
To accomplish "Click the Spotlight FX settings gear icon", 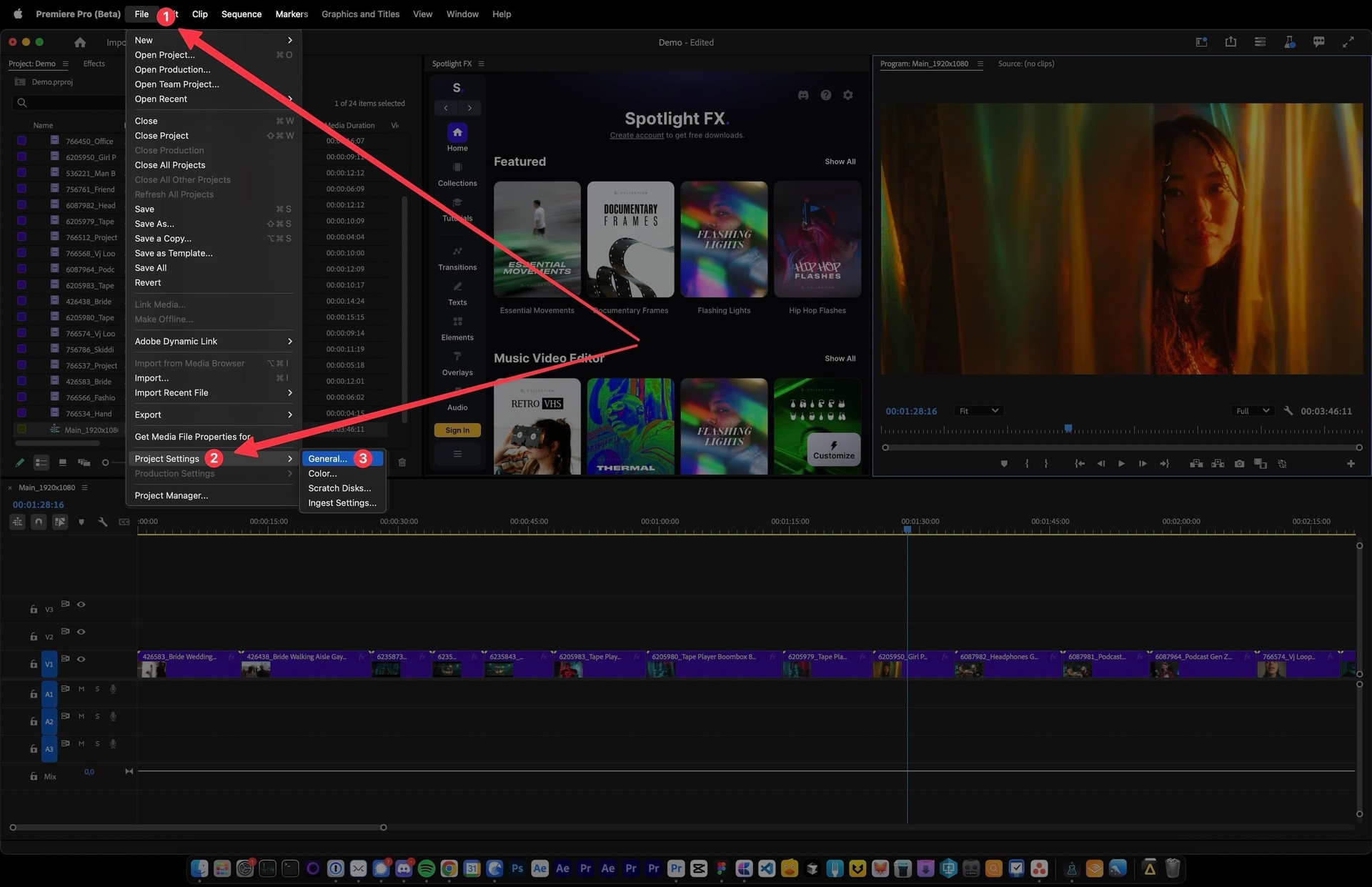I will [x=847, y=95].
